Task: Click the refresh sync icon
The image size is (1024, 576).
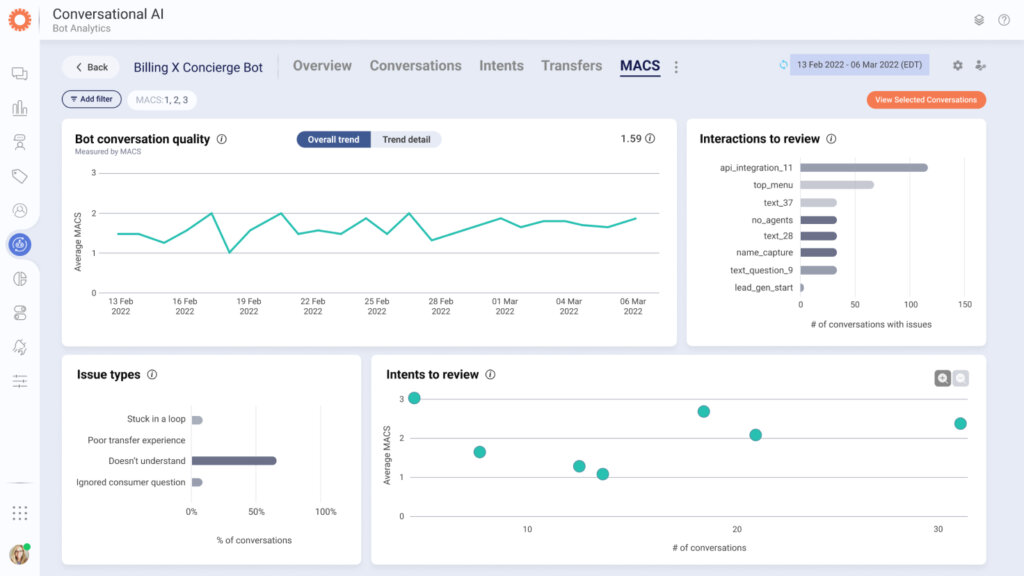Action: [x=783, y=65]
